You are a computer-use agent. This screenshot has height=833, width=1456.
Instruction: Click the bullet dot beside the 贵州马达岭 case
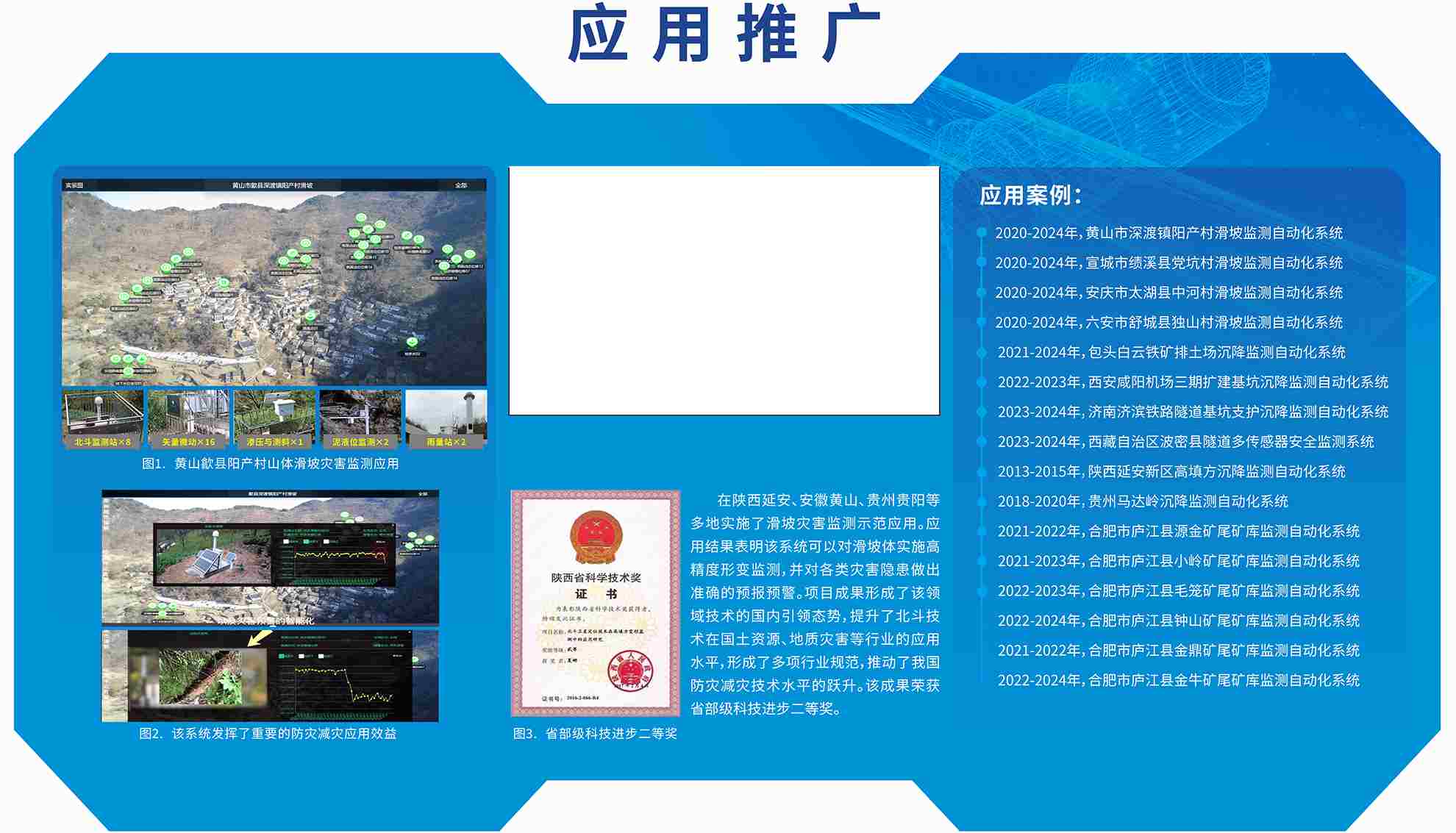coord(981,501)
